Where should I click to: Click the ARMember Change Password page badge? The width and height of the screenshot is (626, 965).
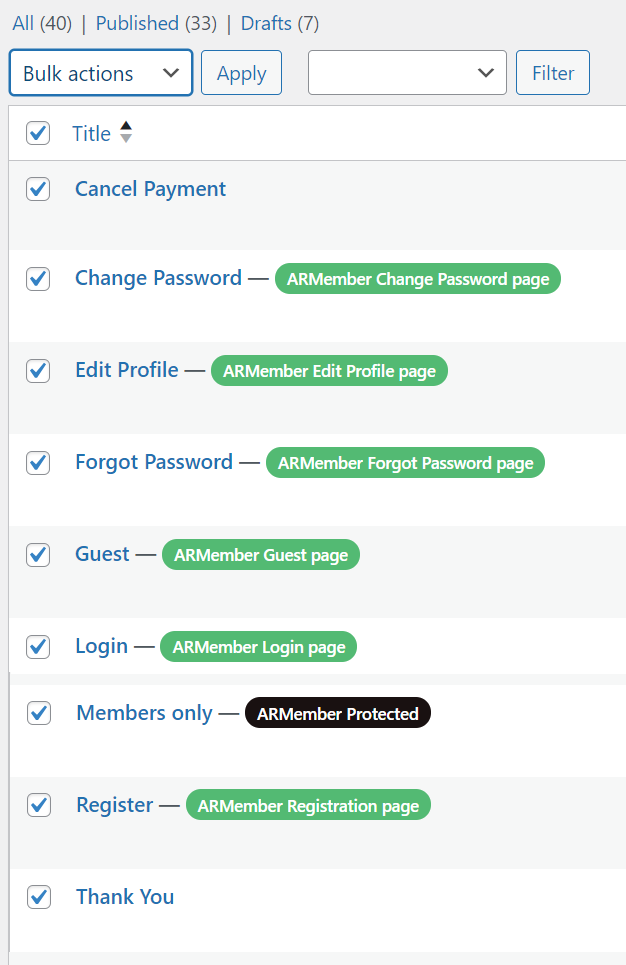418,279
